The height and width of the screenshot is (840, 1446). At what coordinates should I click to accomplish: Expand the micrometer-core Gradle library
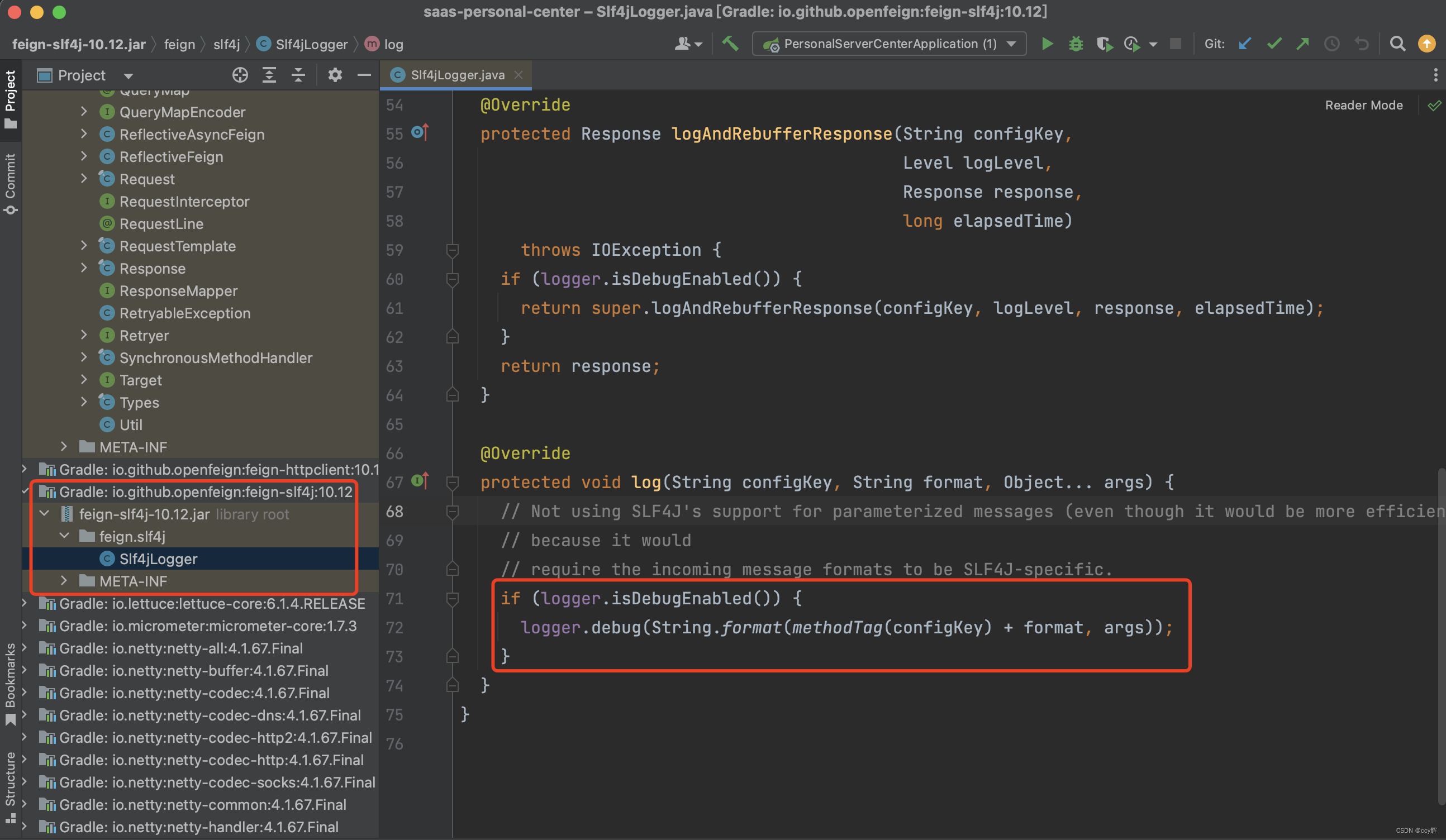point(25,626)
